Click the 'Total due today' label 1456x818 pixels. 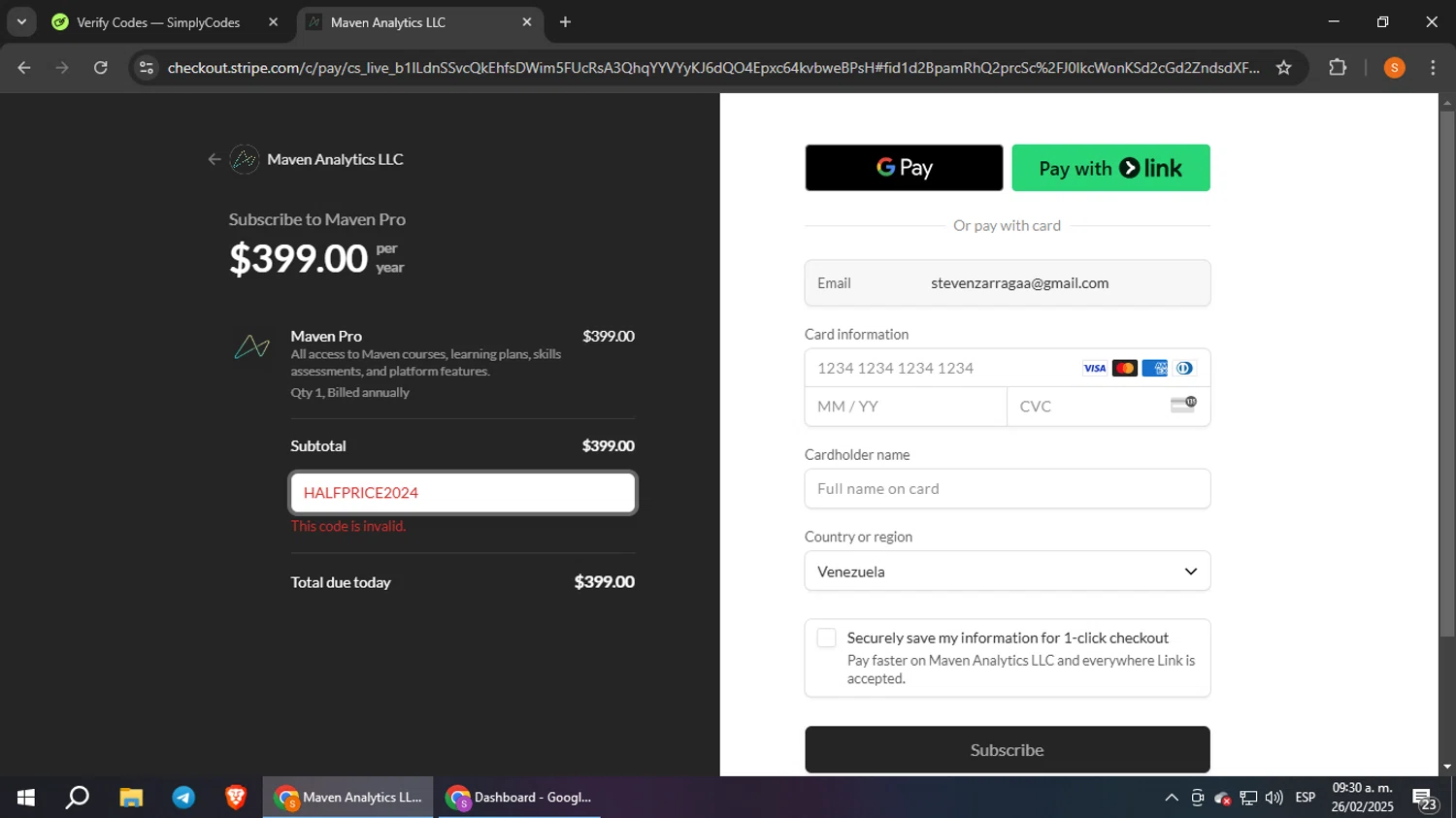tap(341, 582)
